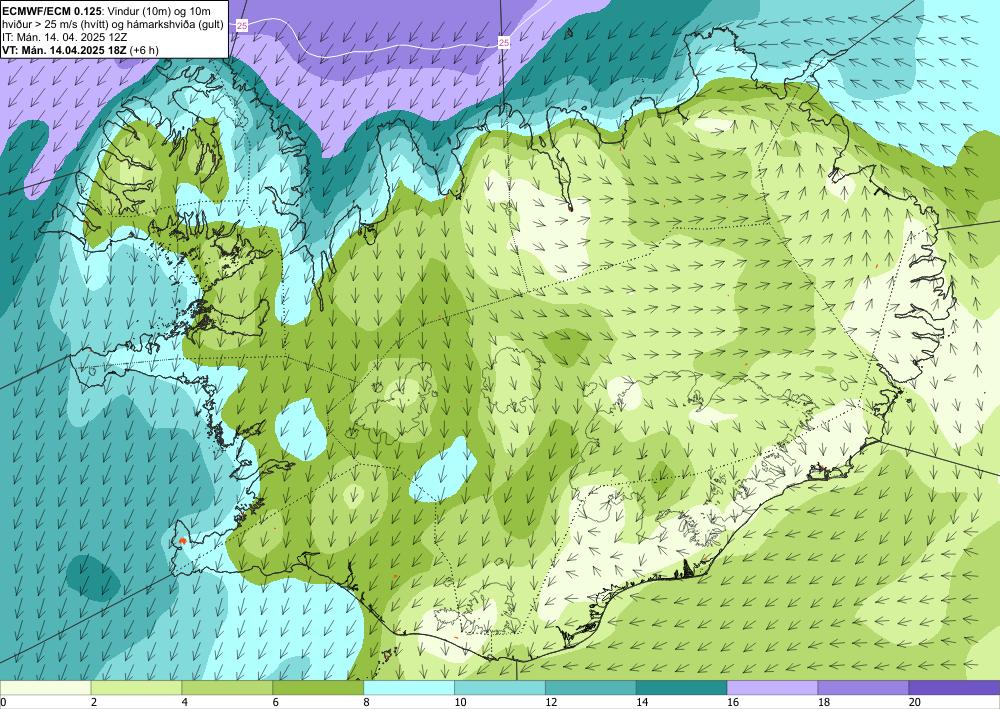
Task: Click the dark purple above-20 legend swatch
Action: pyautogui.click(x=954, y=688)
